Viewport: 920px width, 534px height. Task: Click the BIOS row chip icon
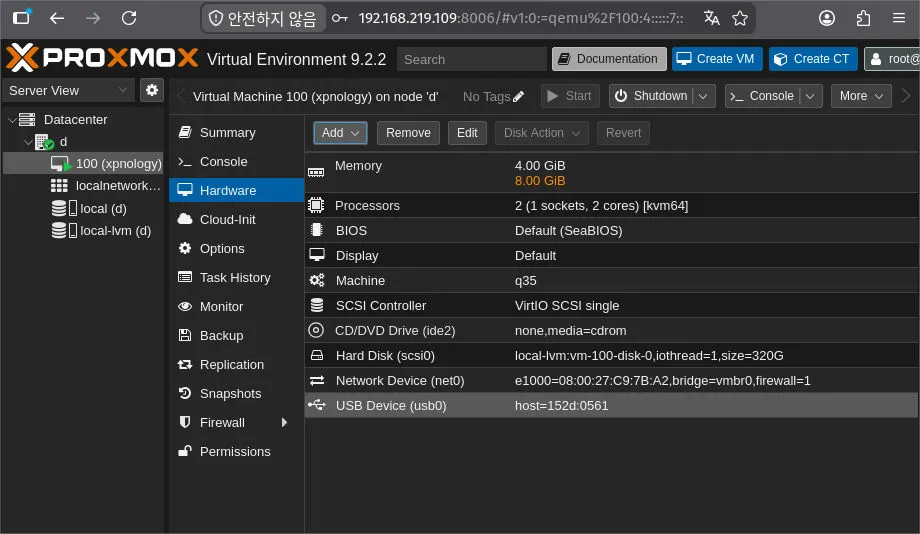pos(317,230)
